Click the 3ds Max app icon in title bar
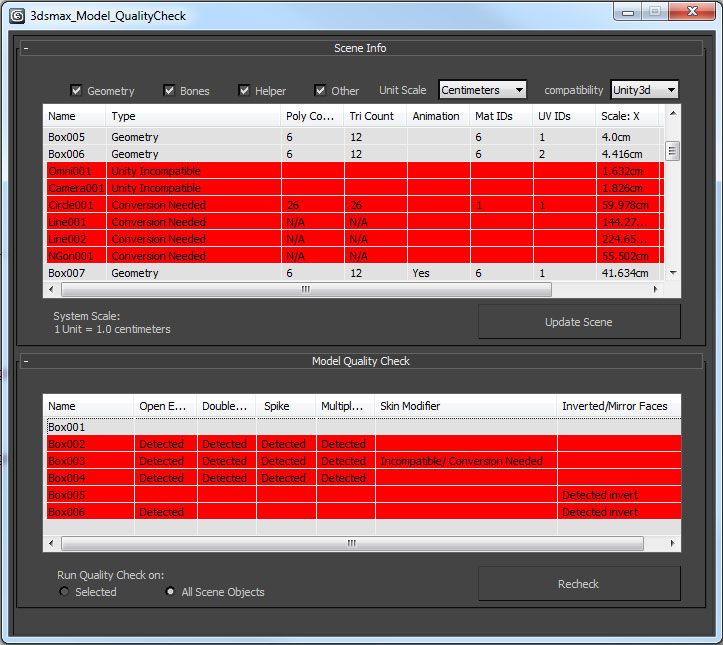This screenshot has height=645, width=723. (17, 16)
